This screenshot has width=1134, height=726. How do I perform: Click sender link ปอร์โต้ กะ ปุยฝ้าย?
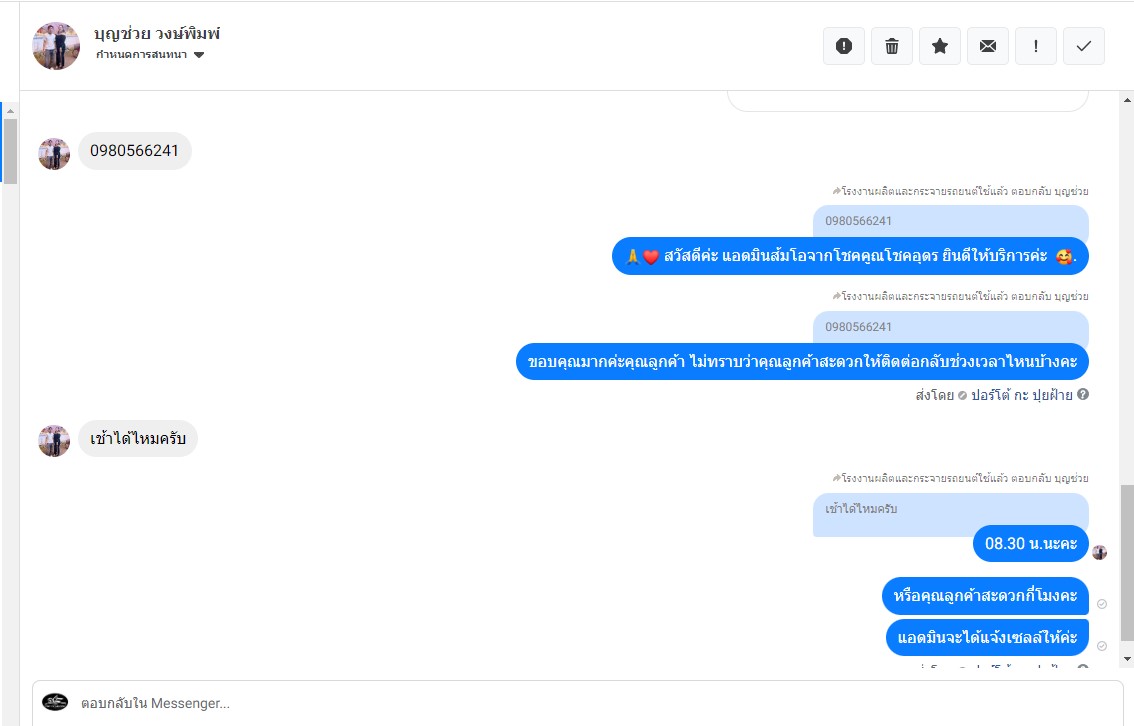pyautogui.click(x=1021, y=395)
